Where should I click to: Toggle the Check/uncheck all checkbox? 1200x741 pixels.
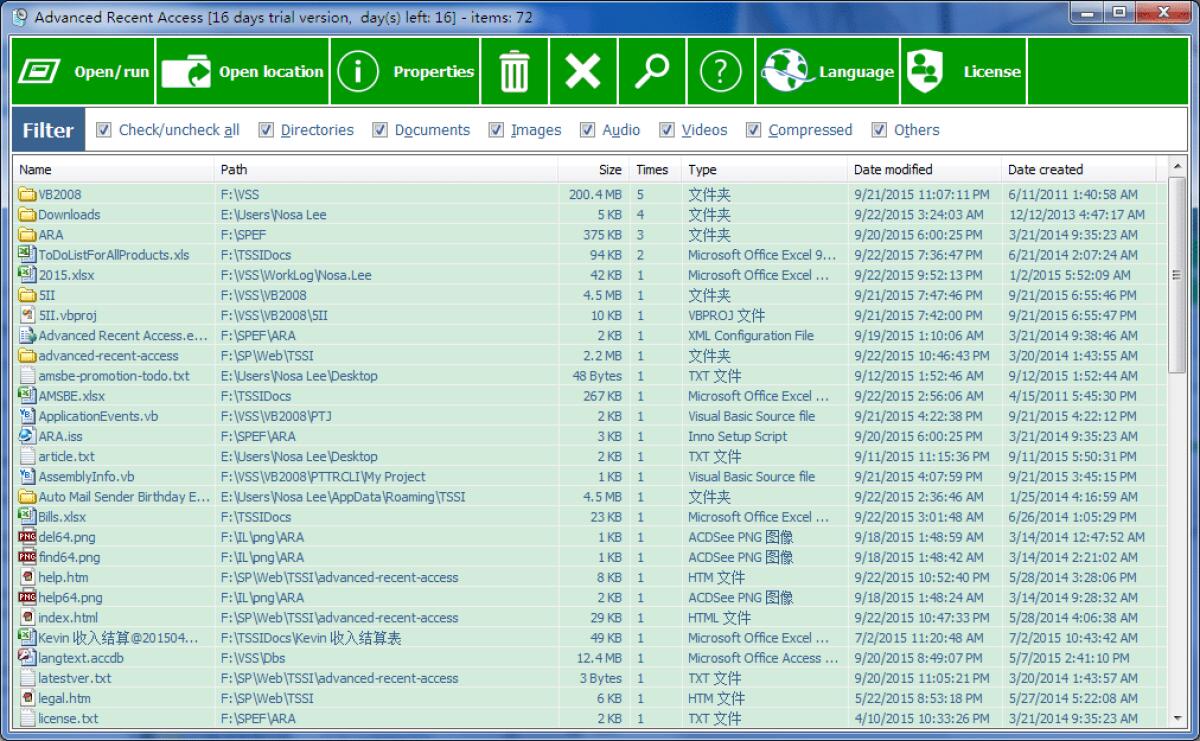(x=104, y=130)
